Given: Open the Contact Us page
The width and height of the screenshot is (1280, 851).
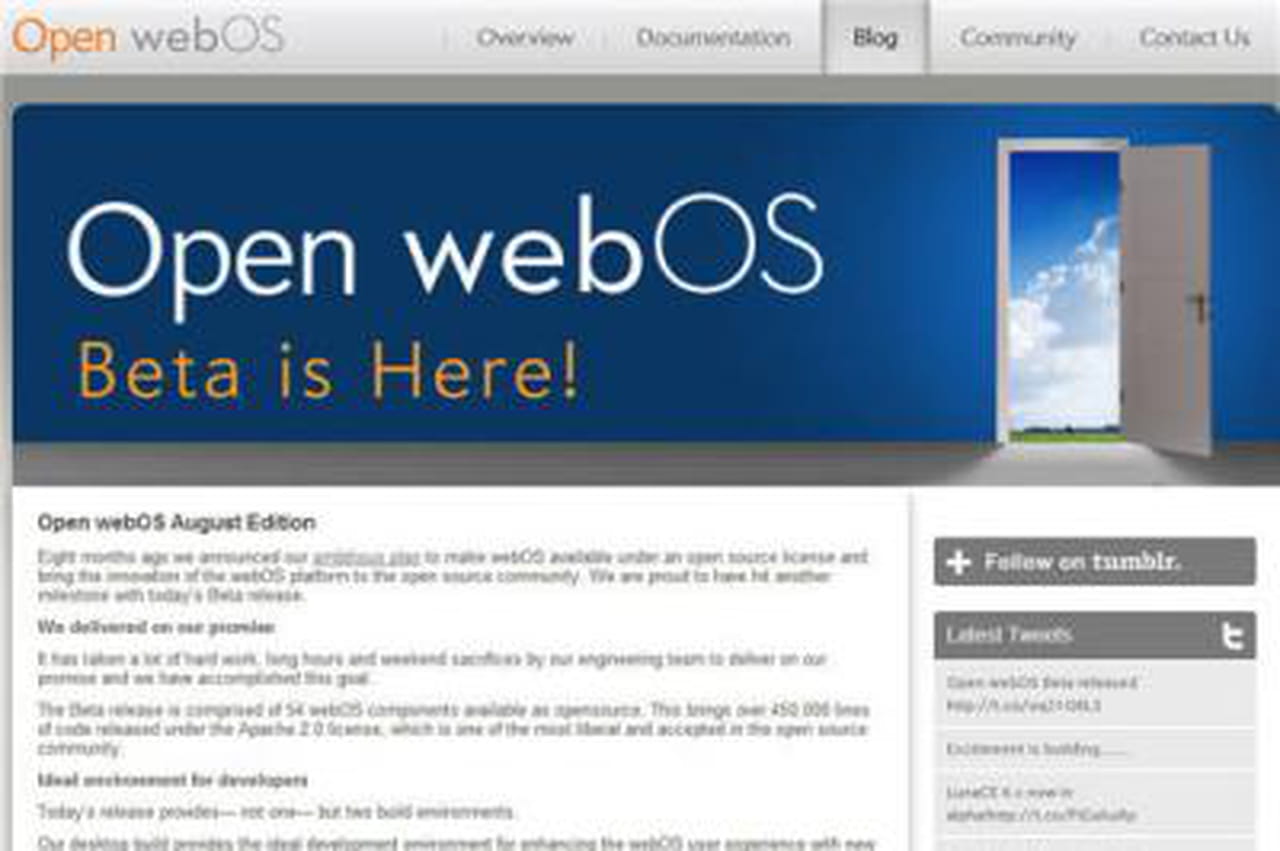Looking at the screenshot, I should tap(1193, 37).
